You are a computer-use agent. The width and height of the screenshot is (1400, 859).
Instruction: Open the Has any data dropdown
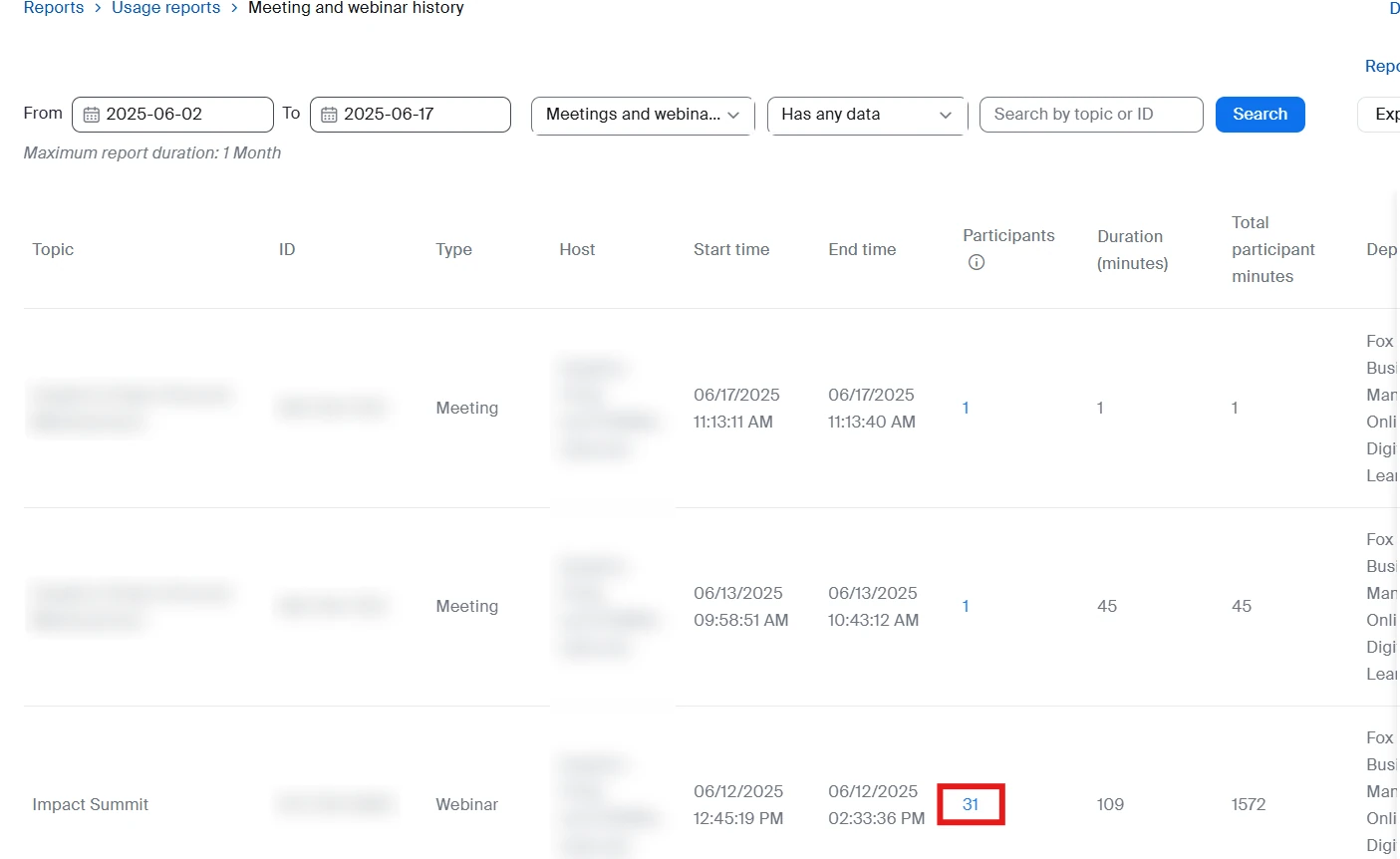867,115
